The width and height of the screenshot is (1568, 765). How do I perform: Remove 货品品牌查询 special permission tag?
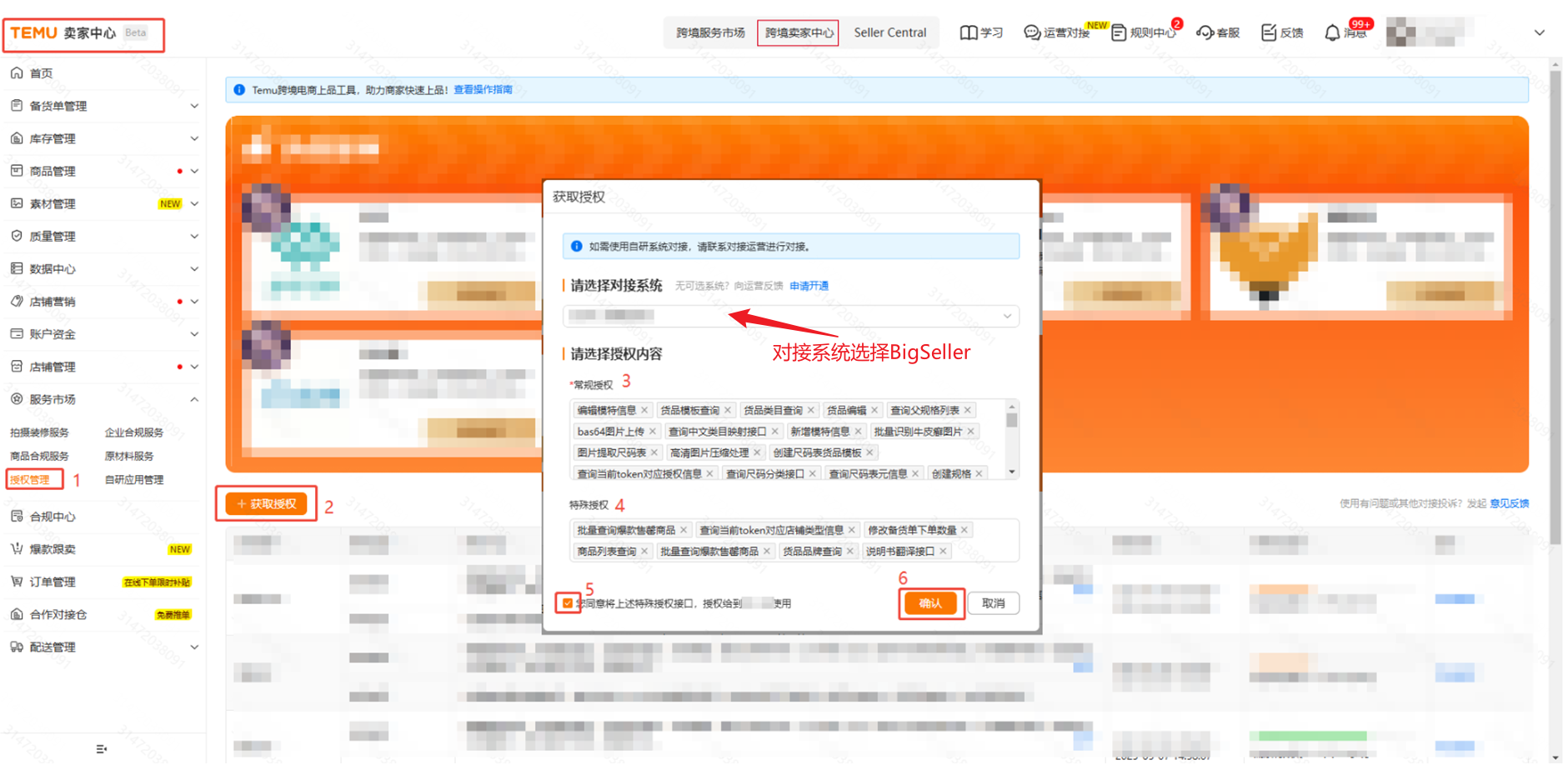[x=850, y=551]
